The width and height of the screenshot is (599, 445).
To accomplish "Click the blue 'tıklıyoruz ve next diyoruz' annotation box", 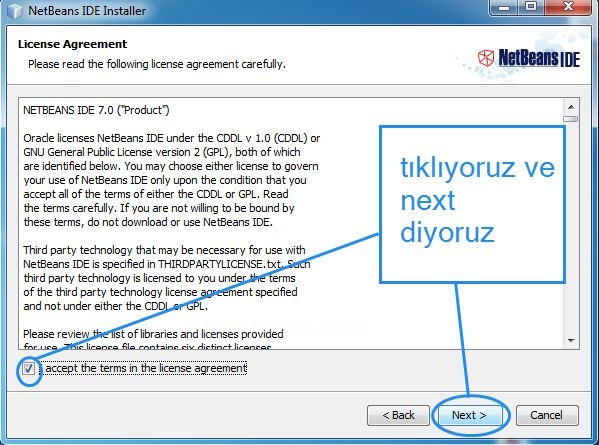I will coord(472,205).
